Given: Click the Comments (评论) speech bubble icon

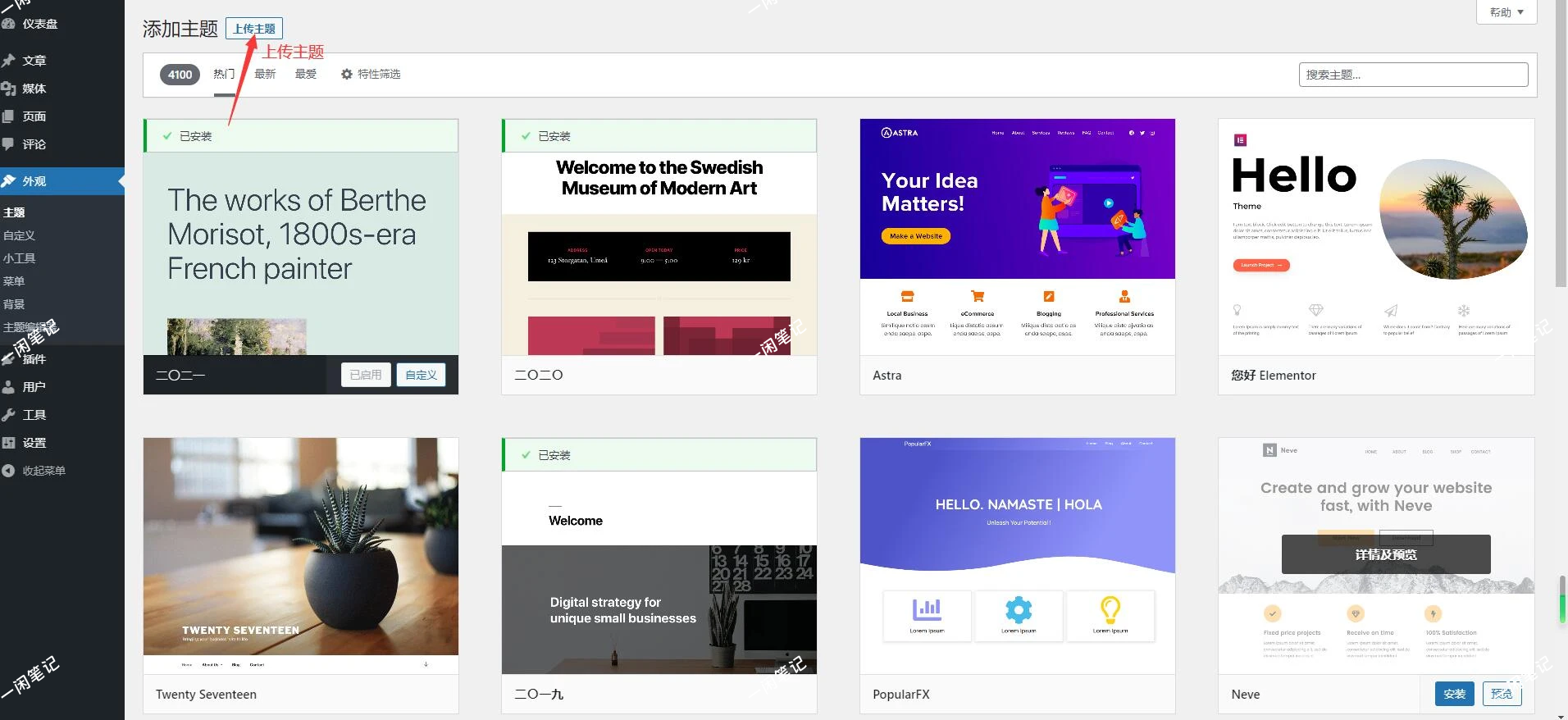Looking at the screenshot, I should pos(8,144).
